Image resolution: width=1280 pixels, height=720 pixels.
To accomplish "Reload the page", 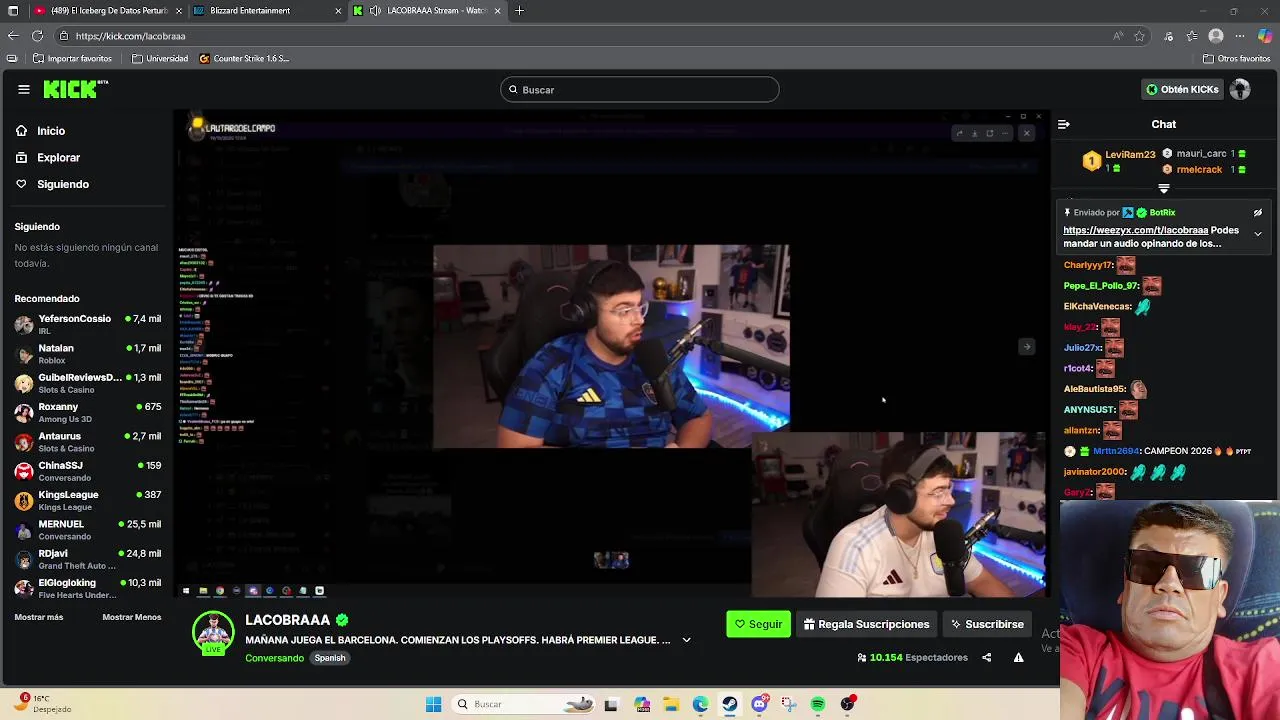I will tap(37, 36).
